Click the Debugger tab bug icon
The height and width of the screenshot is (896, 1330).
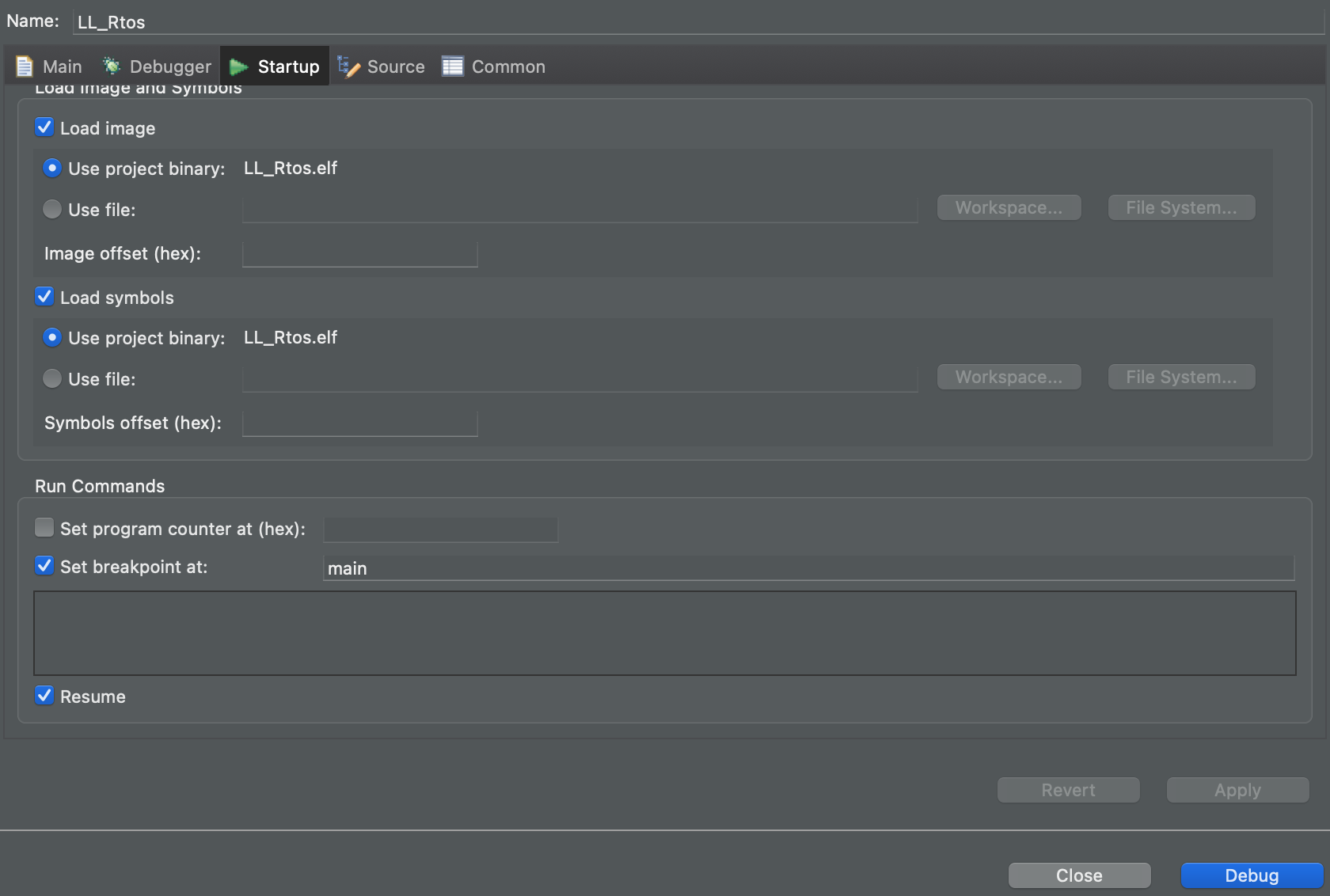click(112, 66)
